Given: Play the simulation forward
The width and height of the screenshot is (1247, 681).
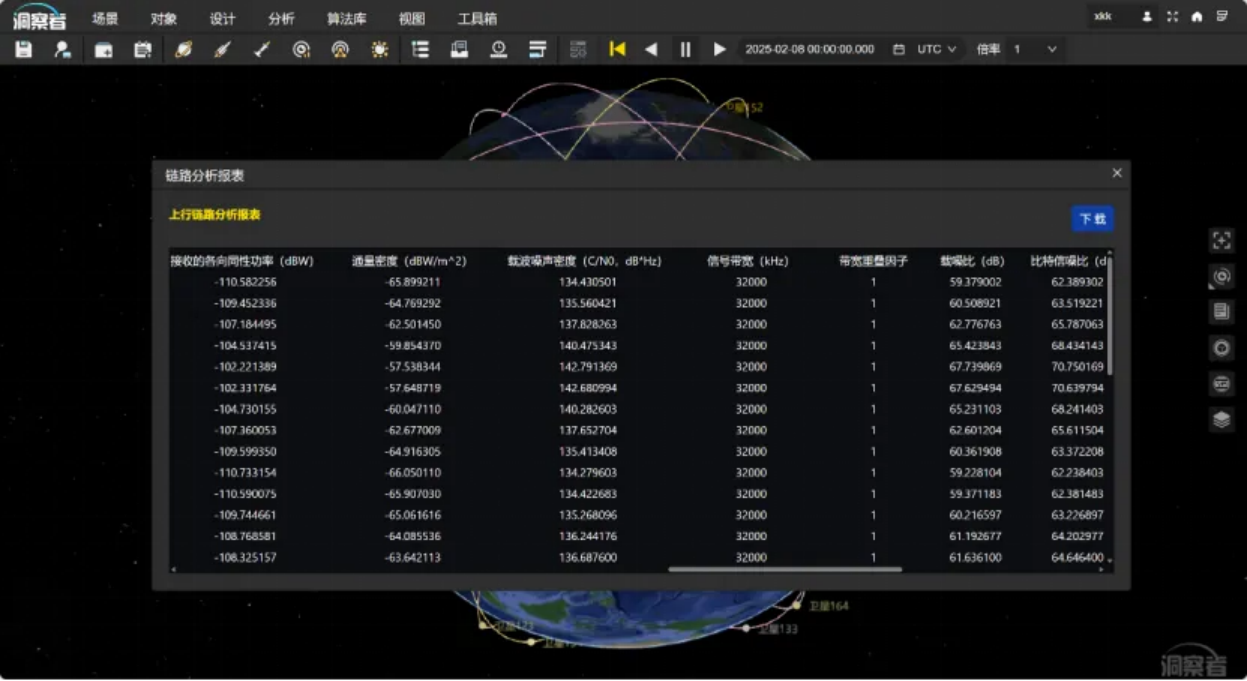Looking at the screenshot, I should [x=719, y=49].
